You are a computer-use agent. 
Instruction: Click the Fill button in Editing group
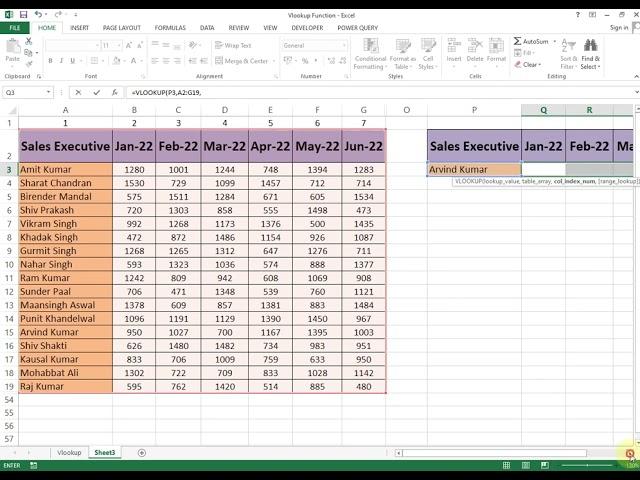[524, 53]
